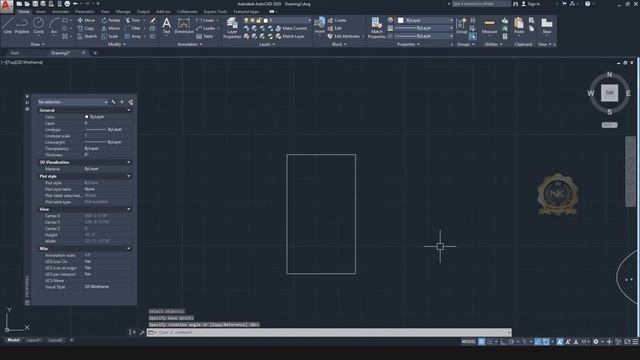This screenshot has height=360, width=640.
Task: Activate the Stretch command
Action: coord(87,36)
